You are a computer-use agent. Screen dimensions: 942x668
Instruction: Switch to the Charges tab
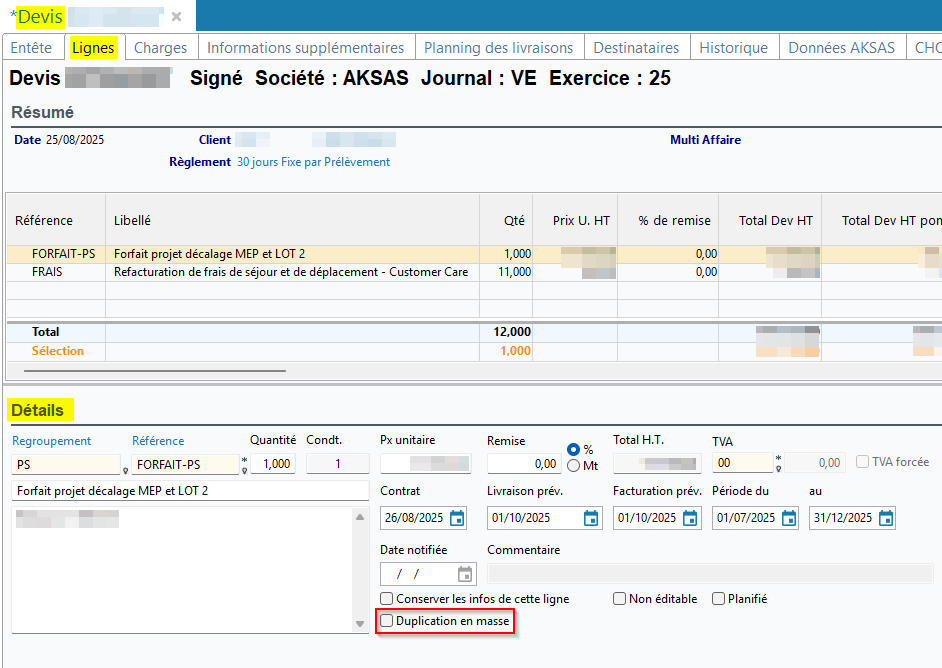pyautogui.click(x=160, y=47)
